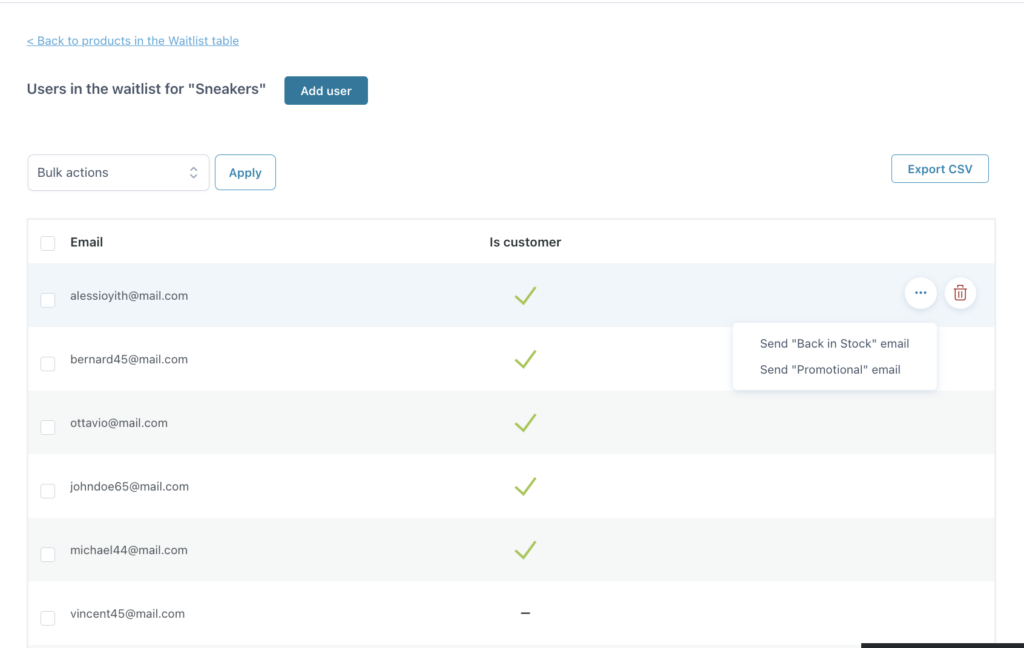Viewport: 1024px width, 648px height.
Task: Click the email johndoe65@mail.com
Action: (129, 487)
